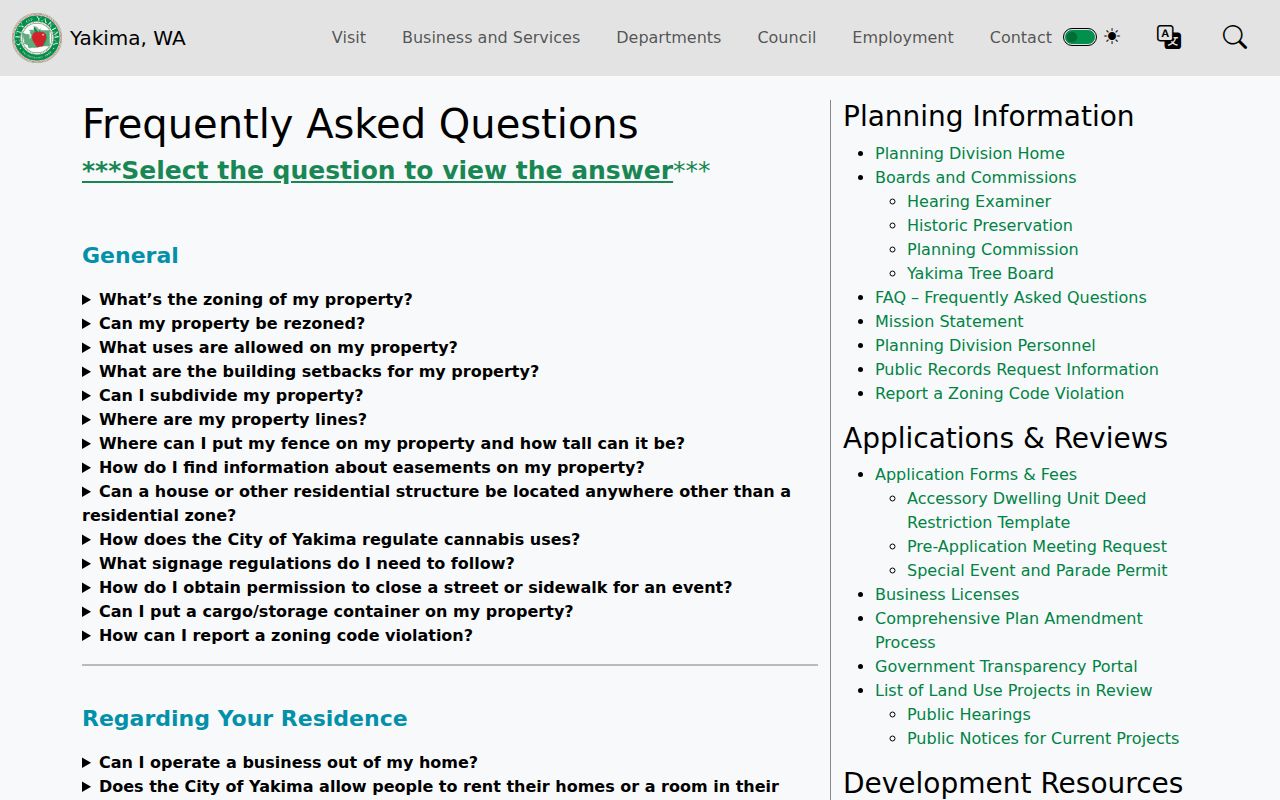
Task: Click the Regarding Your Residence heading
Action: (245, 718)
